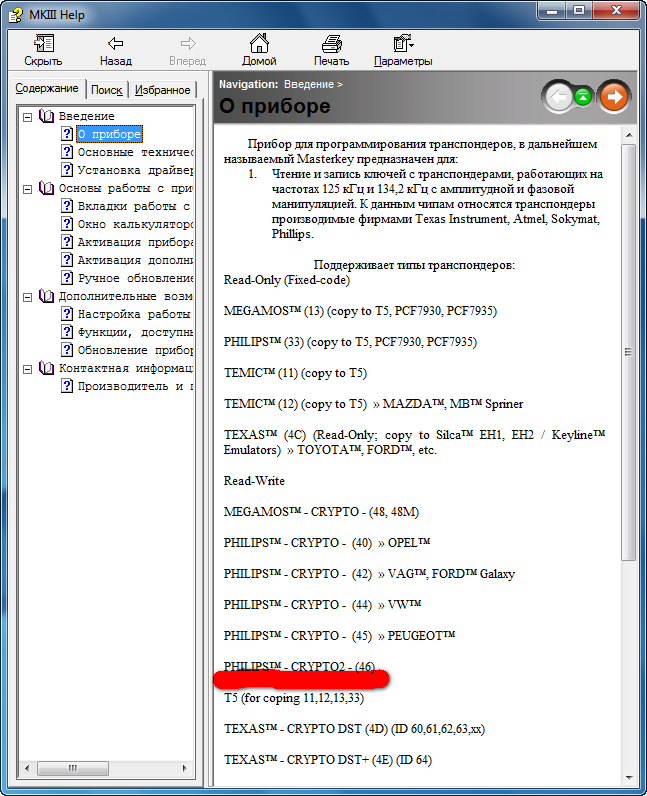Minimize the MKIII Help window
647x796 pixels.
(552, 11)
